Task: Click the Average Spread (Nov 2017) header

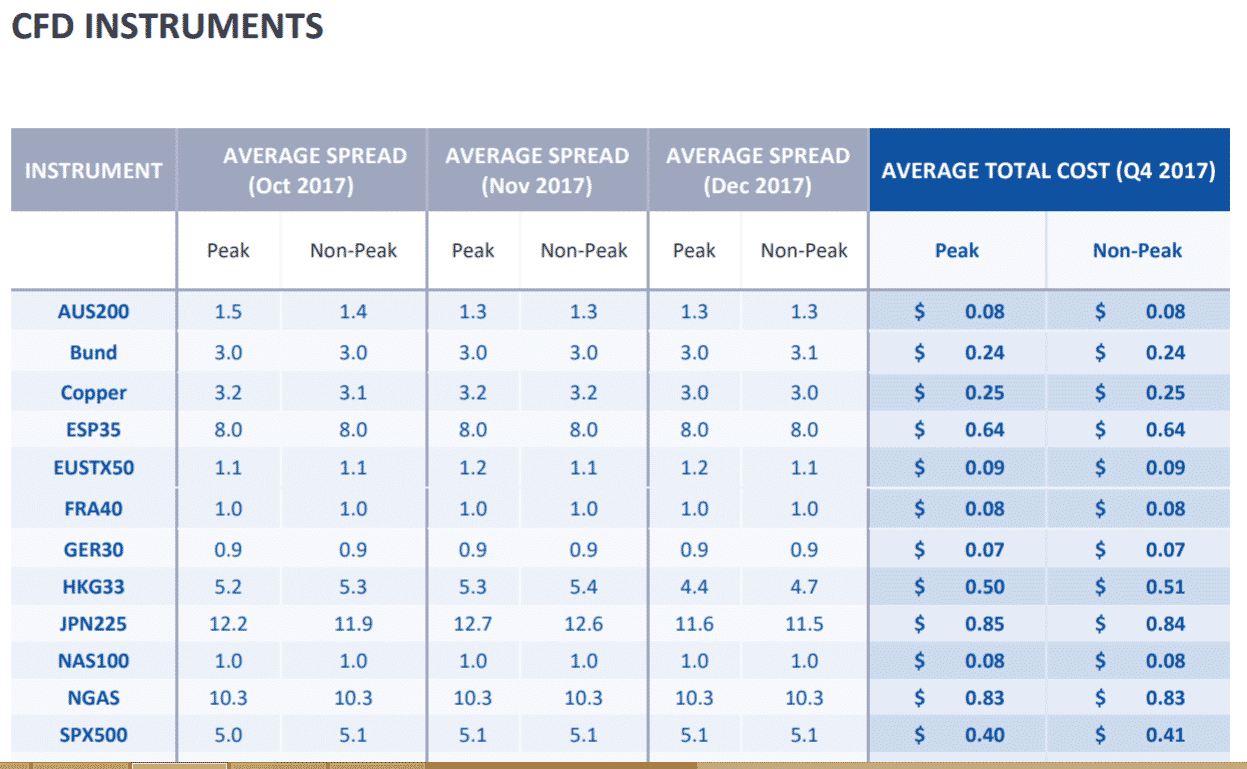Action: (537, 171)
